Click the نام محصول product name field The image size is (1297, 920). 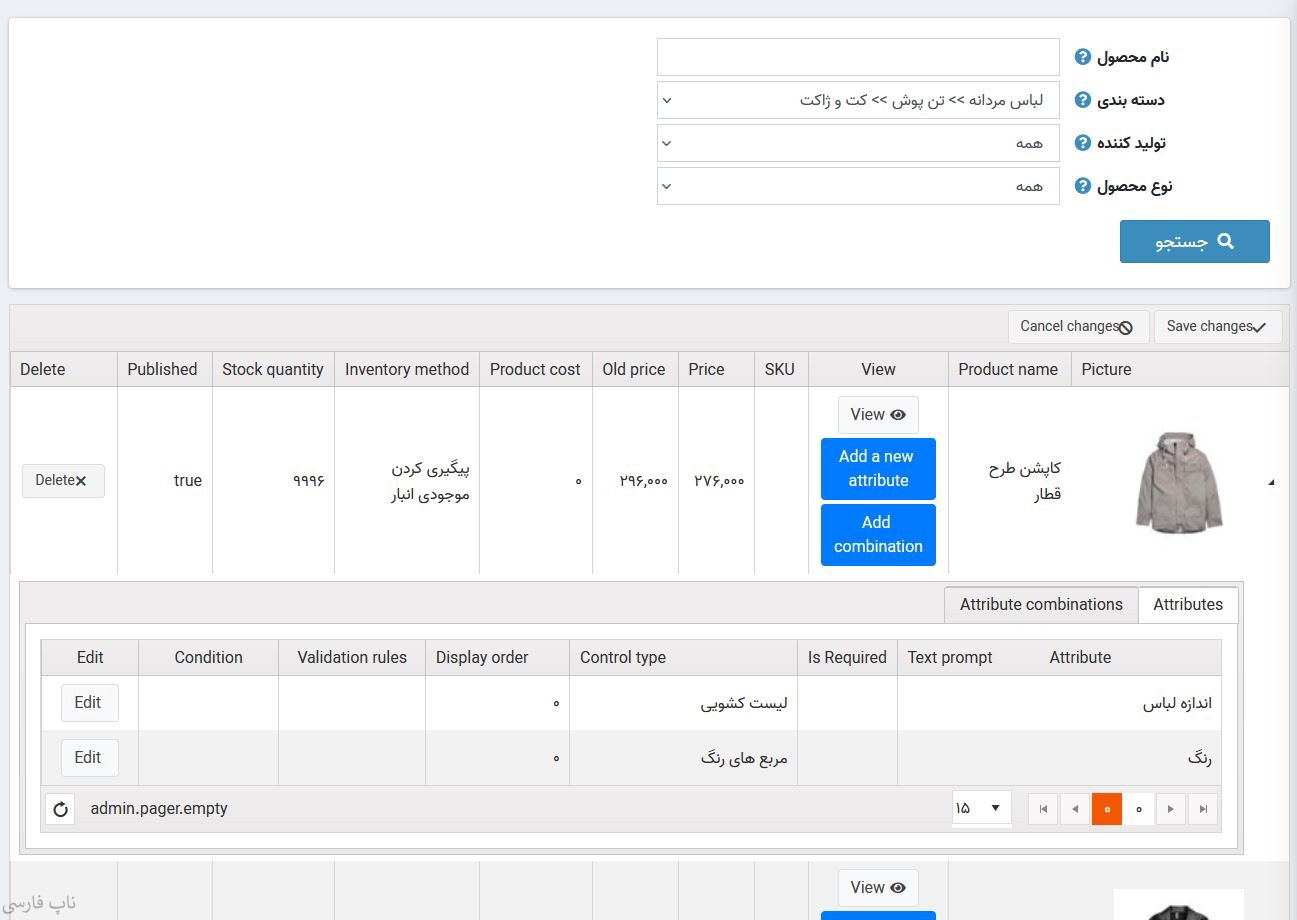858,57
